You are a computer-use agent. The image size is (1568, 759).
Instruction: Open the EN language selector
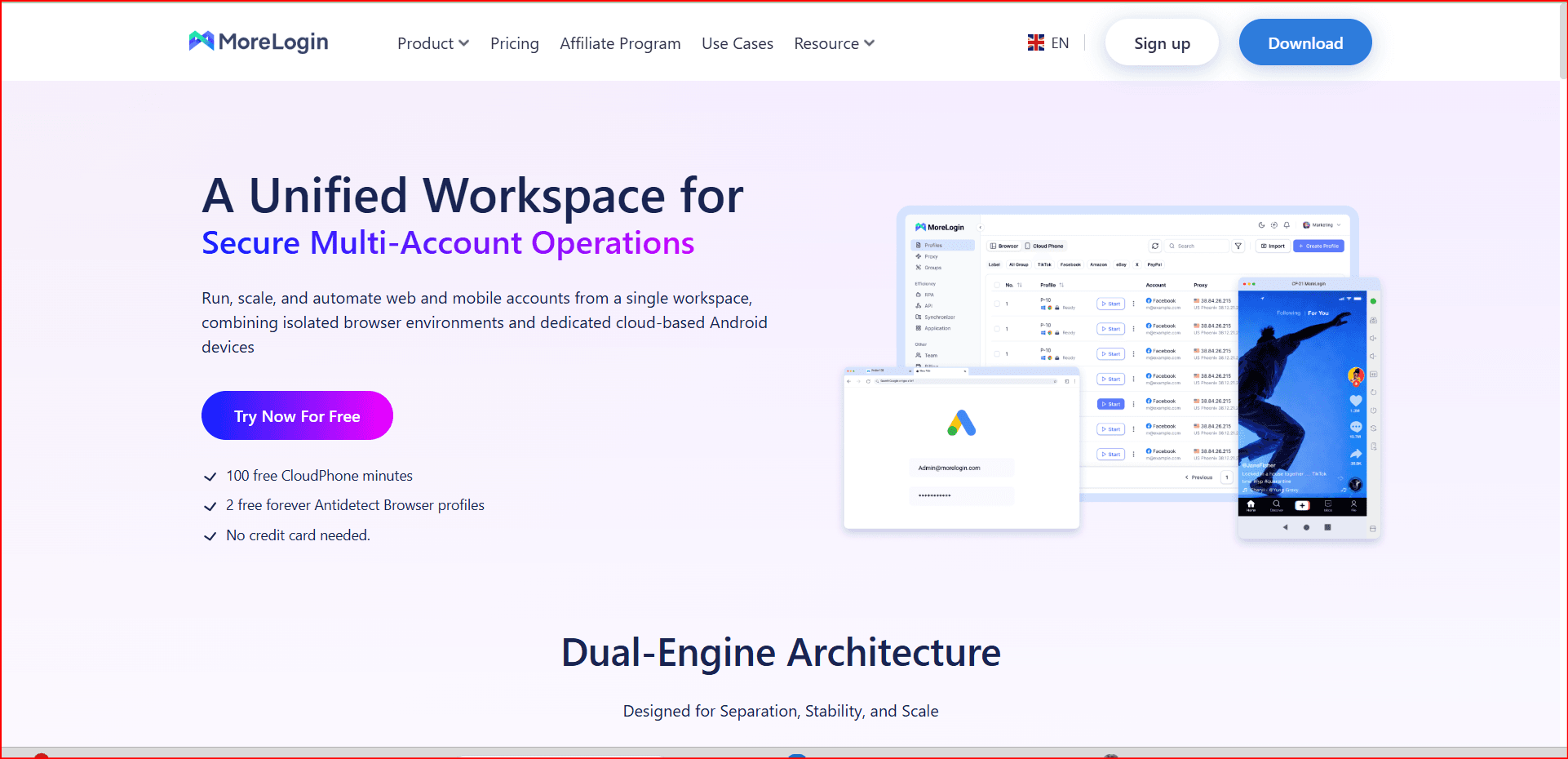coord(1059,43)
